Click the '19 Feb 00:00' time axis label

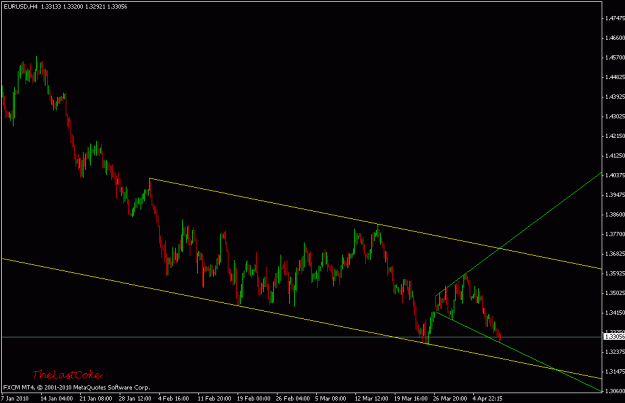coord(254,398)
